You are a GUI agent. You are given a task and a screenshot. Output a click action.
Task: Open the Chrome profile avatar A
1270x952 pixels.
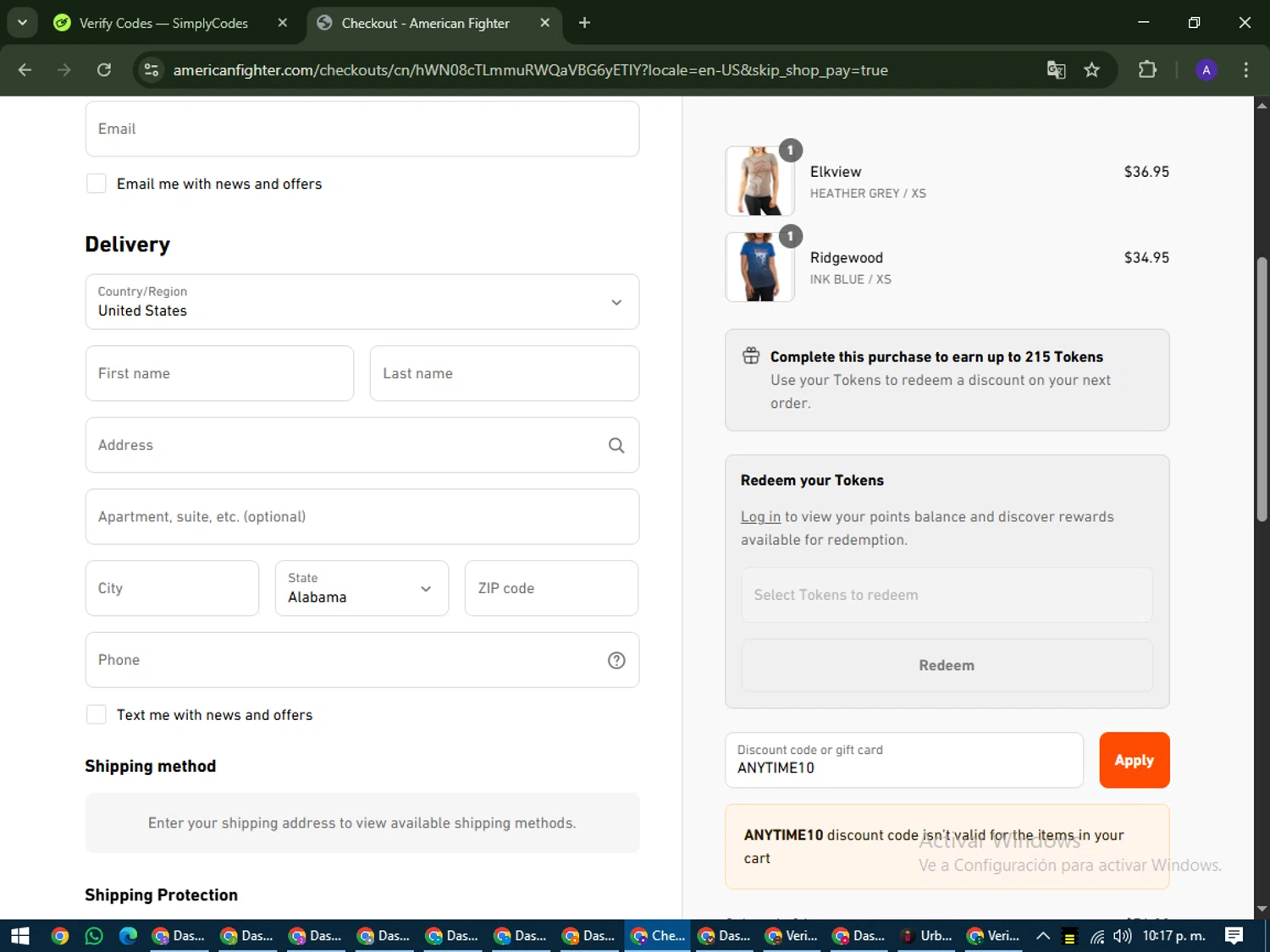point(1206,70)
